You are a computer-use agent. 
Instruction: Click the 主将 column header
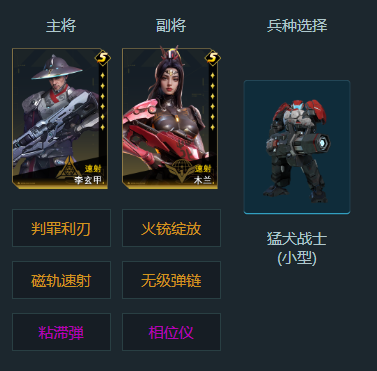61,26
